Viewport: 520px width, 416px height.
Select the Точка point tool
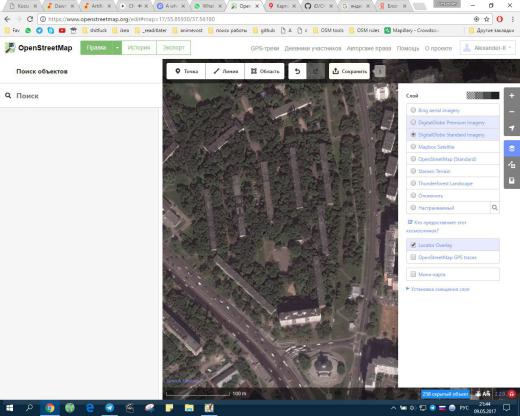click(186, 71)
